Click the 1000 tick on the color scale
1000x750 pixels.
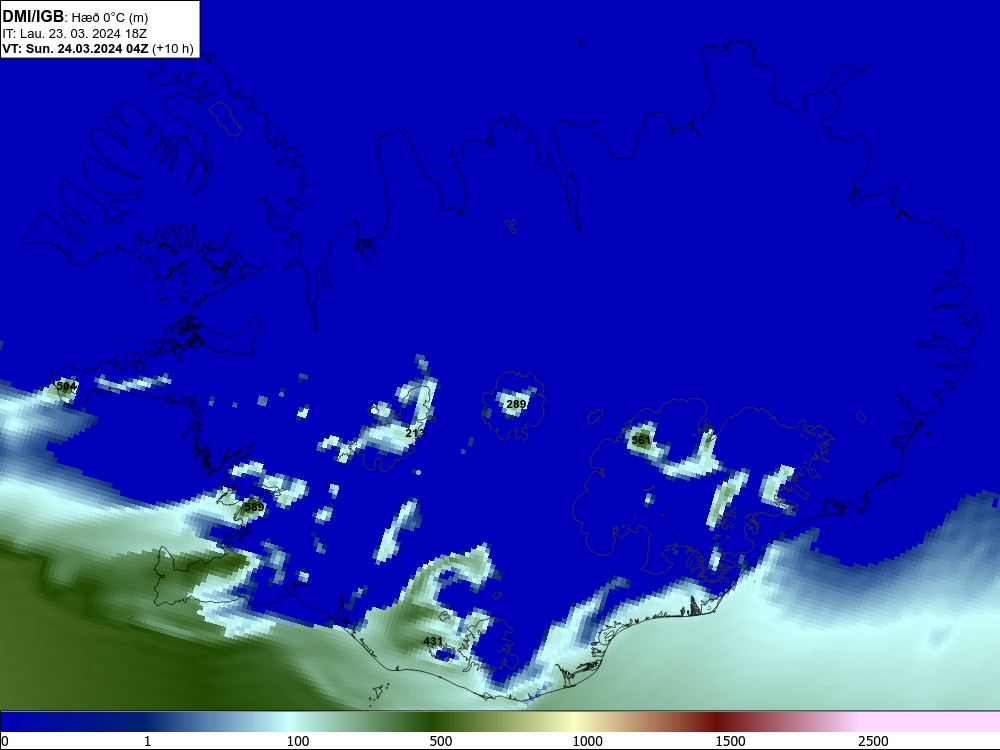tap(587, 740)
